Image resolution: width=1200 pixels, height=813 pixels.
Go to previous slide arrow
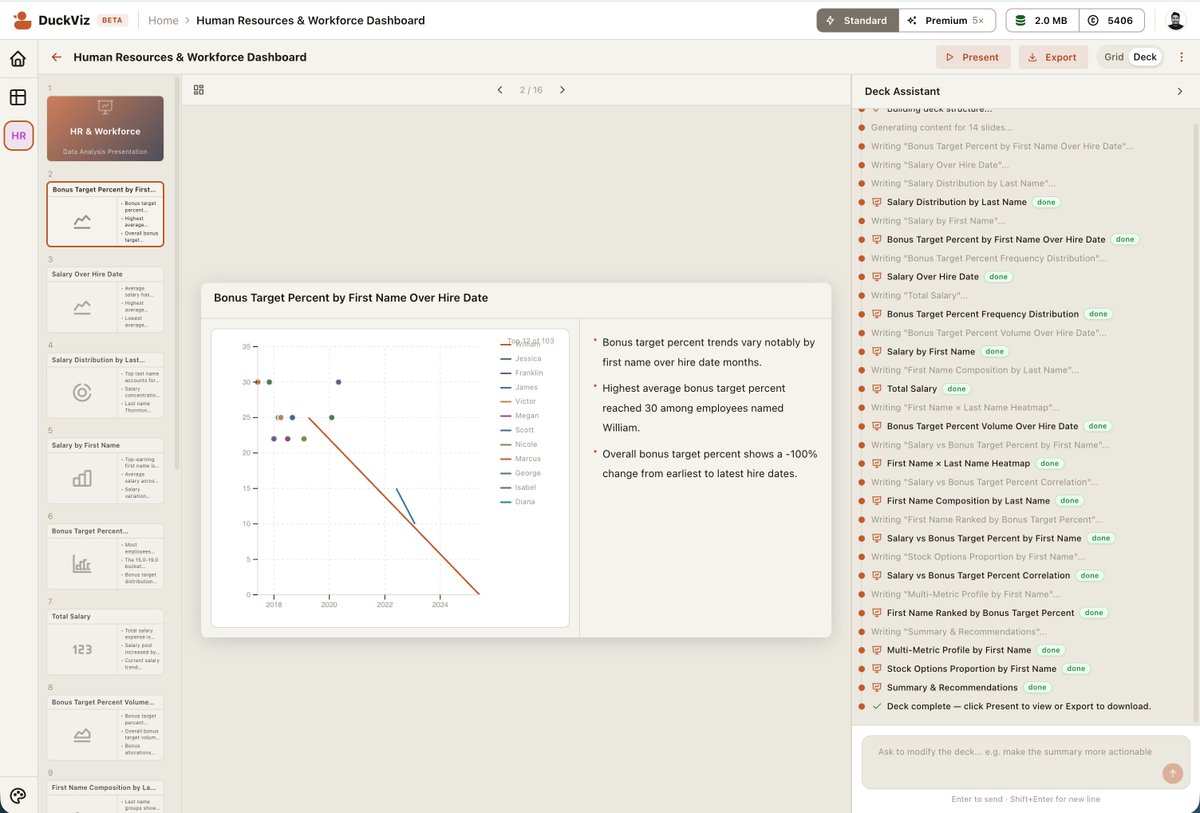(500, 90)
